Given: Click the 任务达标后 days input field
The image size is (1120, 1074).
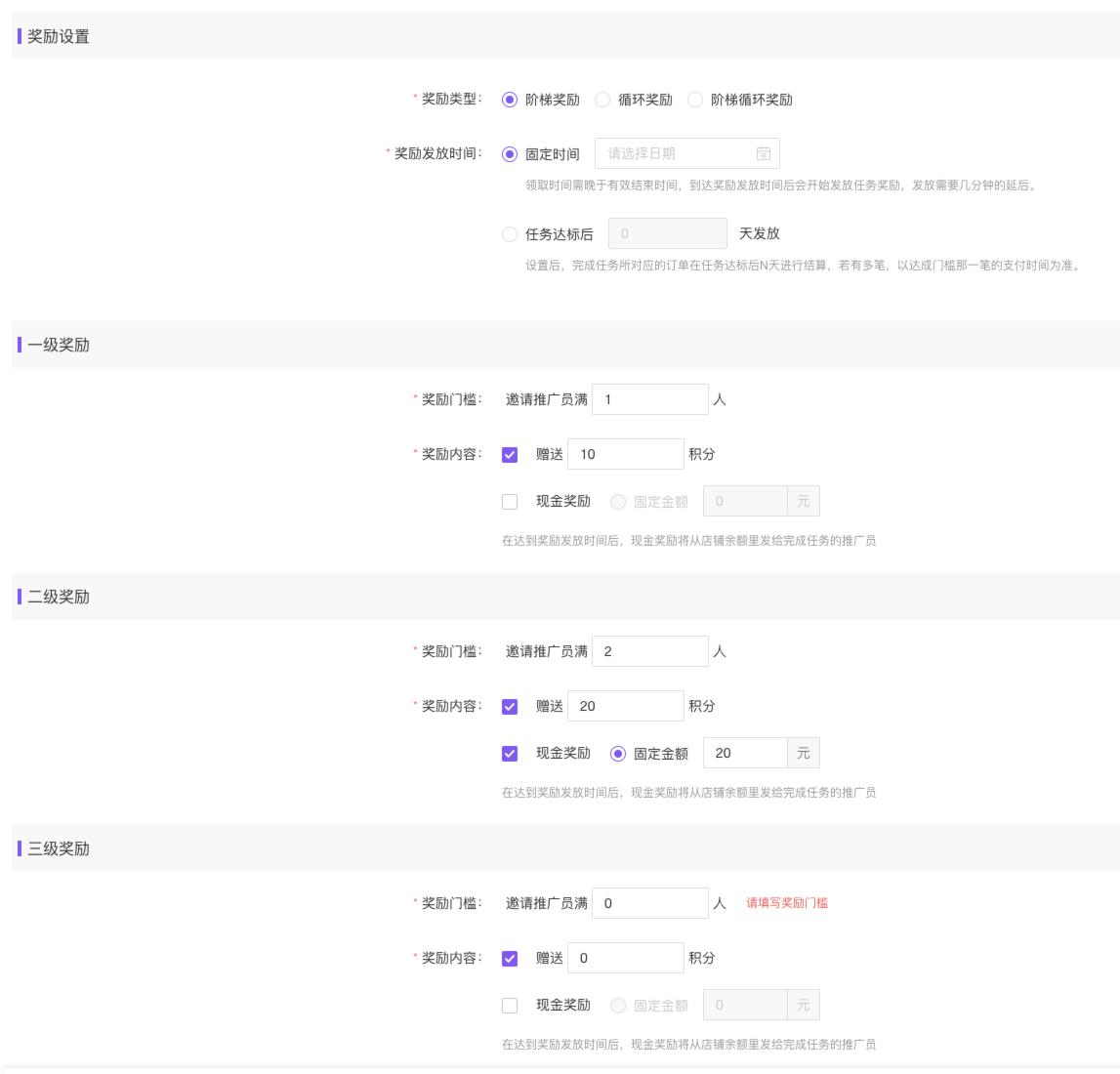Looking at the screenshot, I should coord(667,234).
